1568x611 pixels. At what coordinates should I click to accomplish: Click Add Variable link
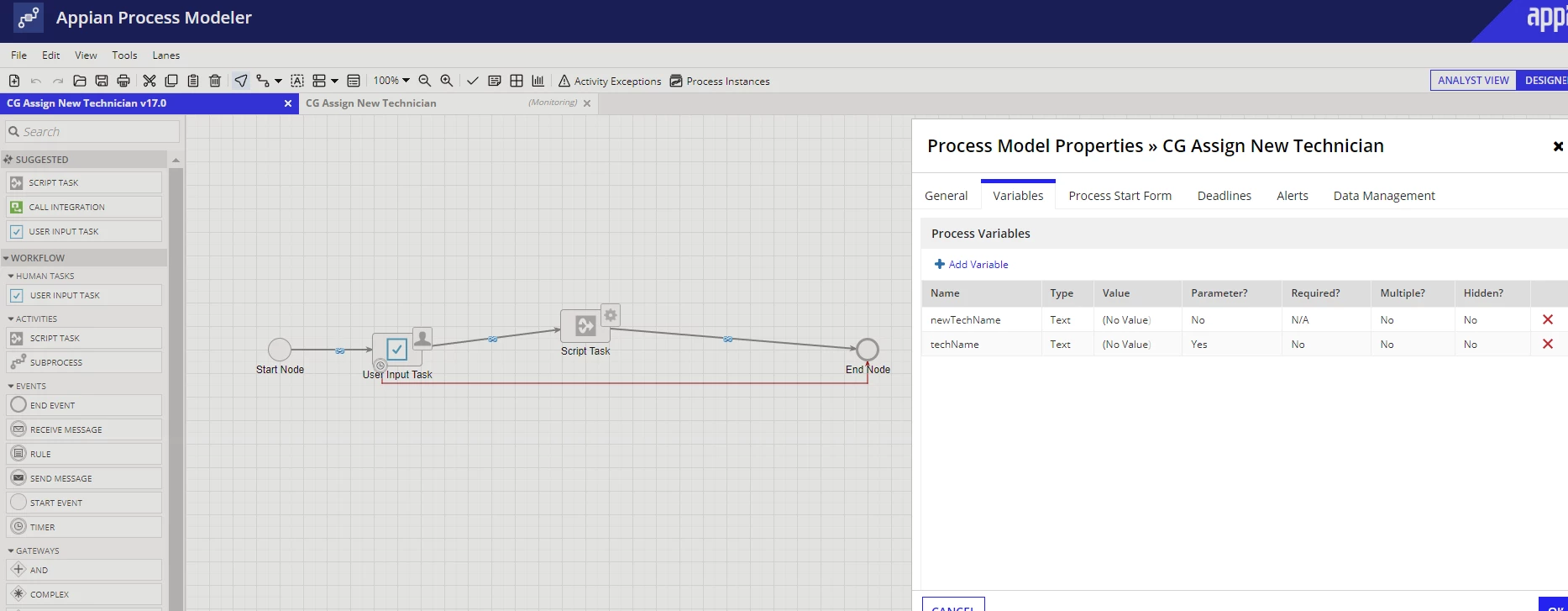[x=972, y=264]
